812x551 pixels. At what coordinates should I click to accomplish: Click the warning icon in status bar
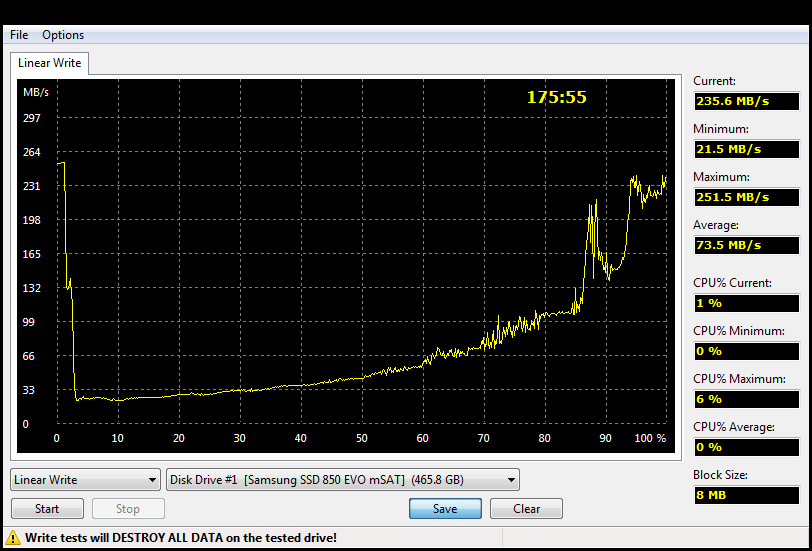click(x=14, y=538)
